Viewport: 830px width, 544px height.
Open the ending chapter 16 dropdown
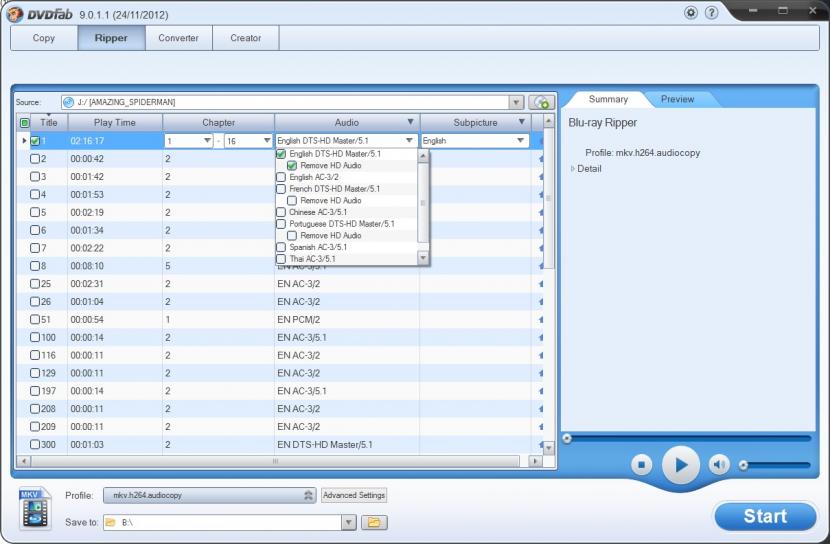click(266, 141)
